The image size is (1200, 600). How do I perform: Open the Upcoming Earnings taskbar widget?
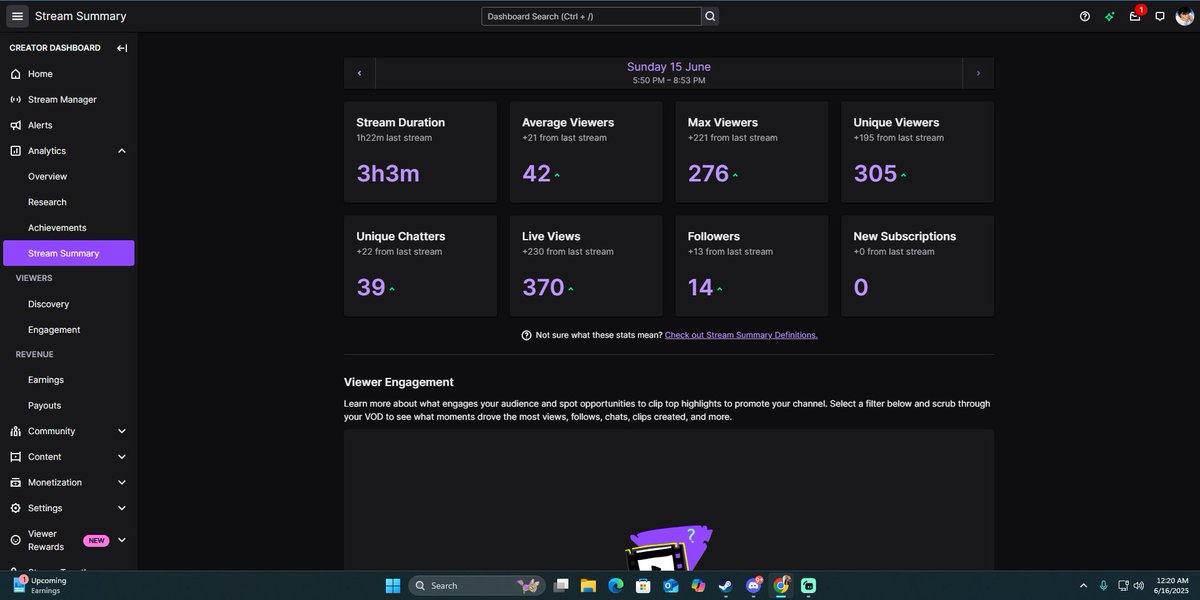coord(40,585)
